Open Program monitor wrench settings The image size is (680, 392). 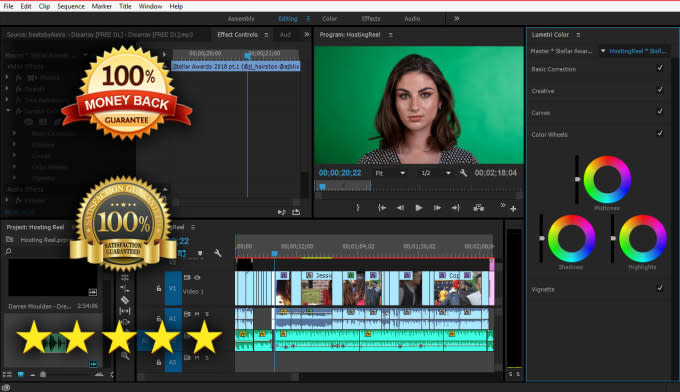click(x=463, y=173)
